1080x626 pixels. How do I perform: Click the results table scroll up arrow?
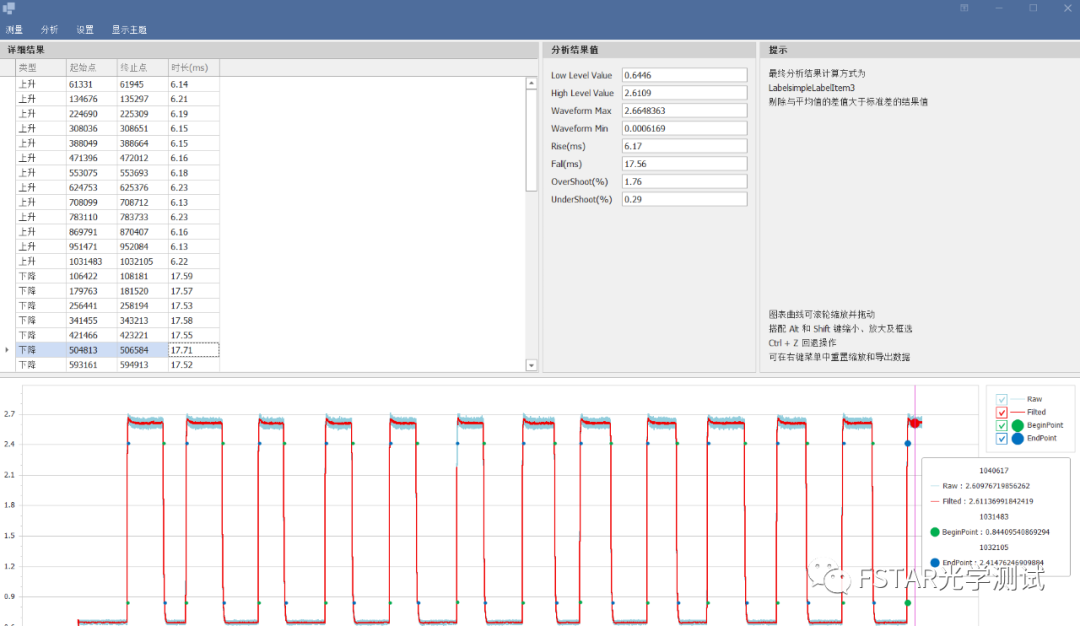531,84
